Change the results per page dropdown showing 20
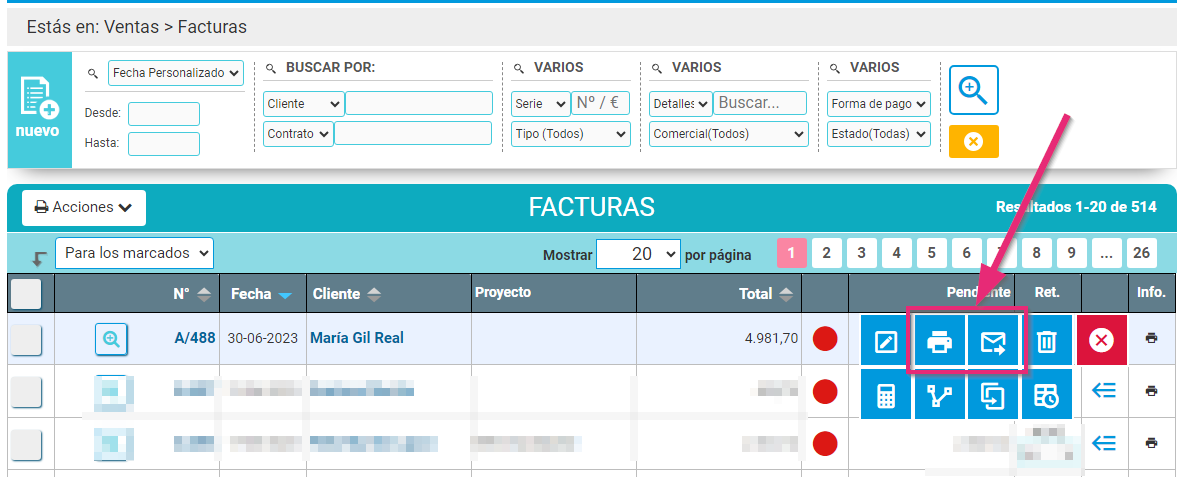 click(638, 254)
